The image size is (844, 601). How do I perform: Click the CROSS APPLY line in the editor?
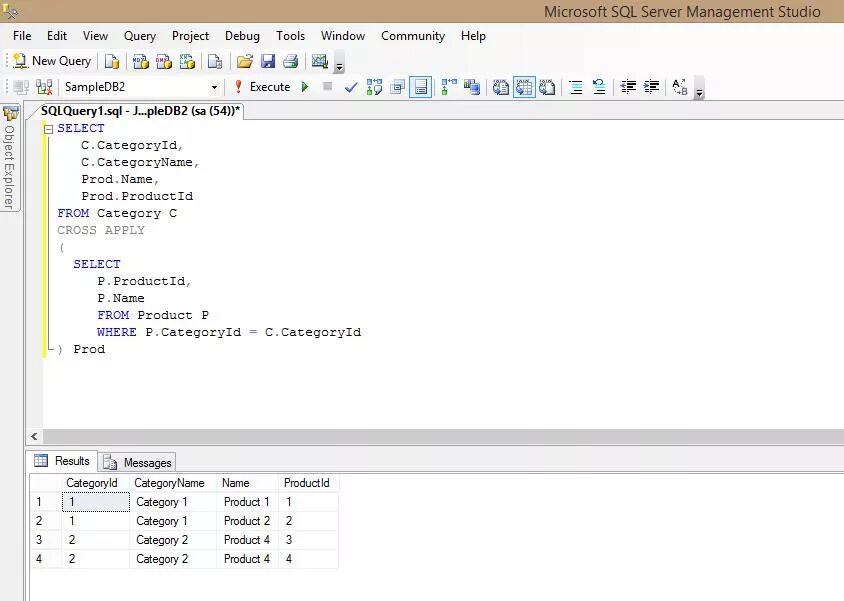[101, 230]
